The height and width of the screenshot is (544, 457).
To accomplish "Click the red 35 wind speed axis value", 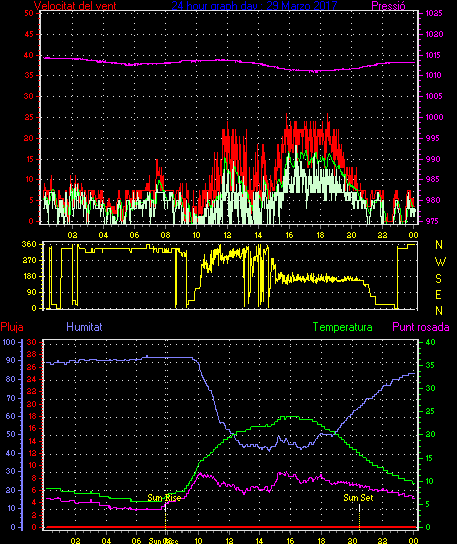I will coord(29,75).
